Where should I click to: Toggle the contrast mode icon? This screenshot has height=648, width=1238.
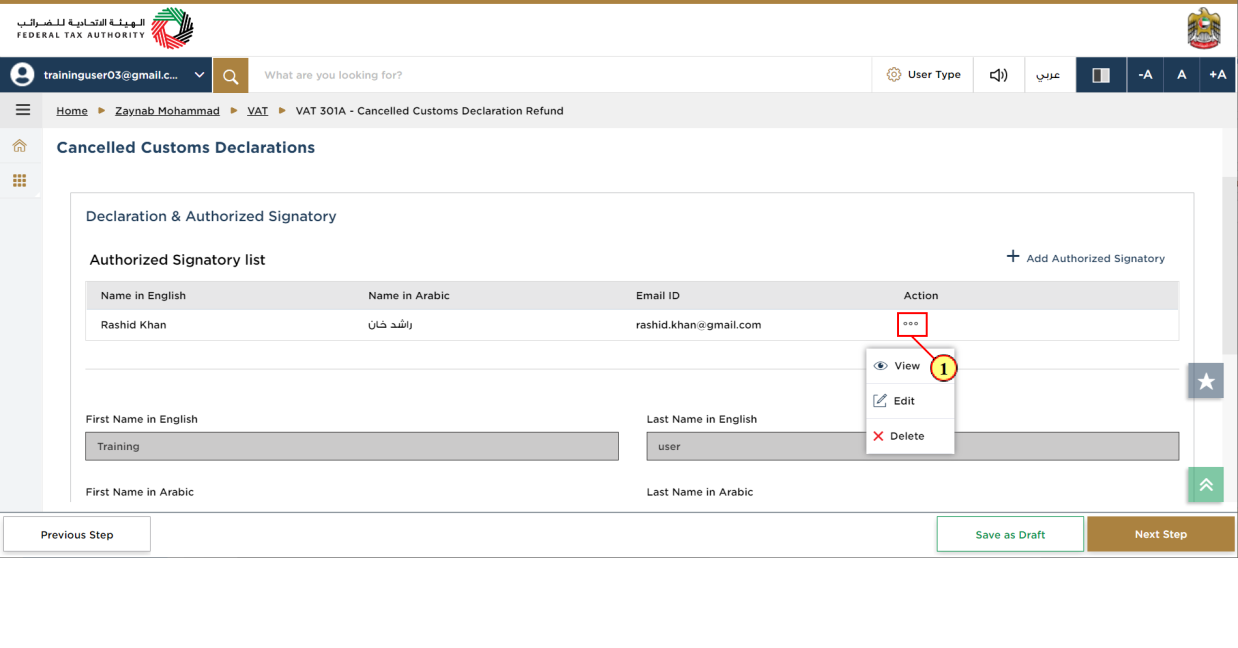(x=1101, y=75)
